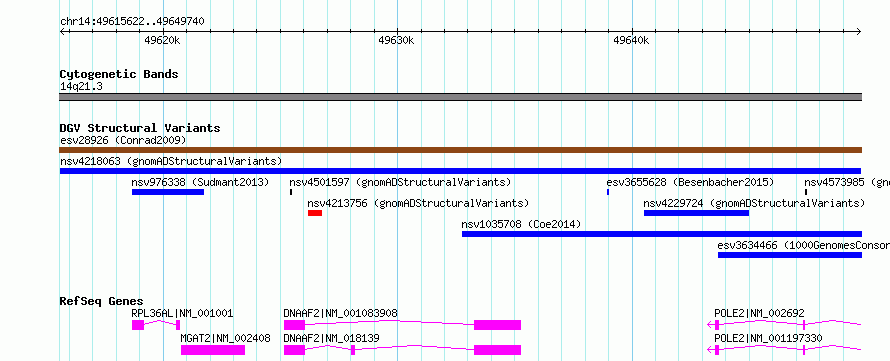
Task: Click the esv3634466 1000Genomes variant label
Action: point(804,245)
